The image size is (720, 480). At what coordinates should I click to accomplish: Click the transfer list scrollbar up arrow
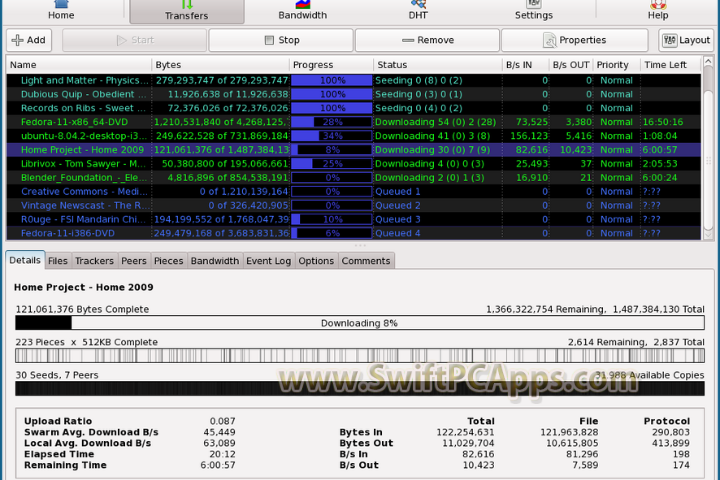(x=708, y=61)
